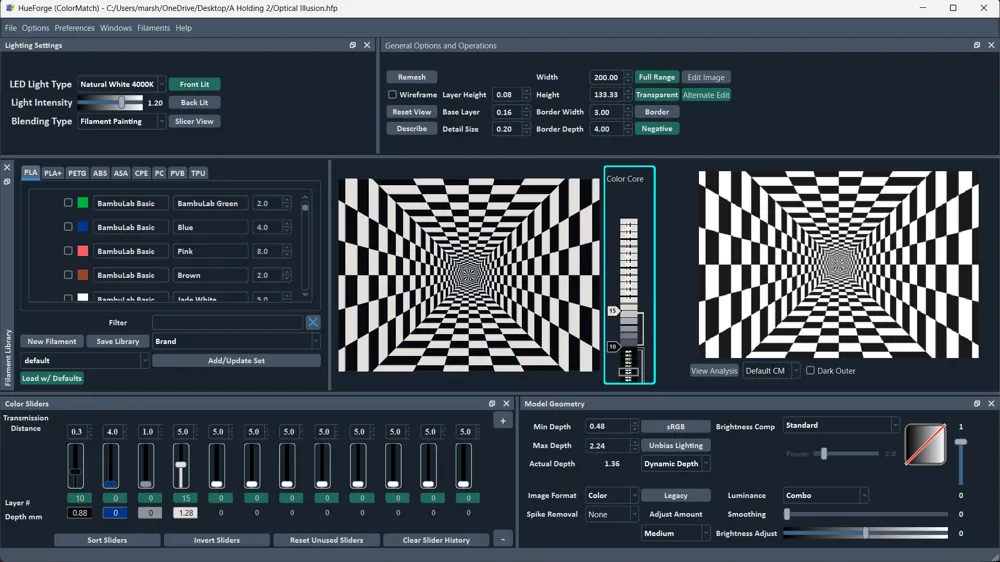Screen dimensions: 1000x562
Task: Close the Color Sliders panel
Action: (x=506, y=404)
